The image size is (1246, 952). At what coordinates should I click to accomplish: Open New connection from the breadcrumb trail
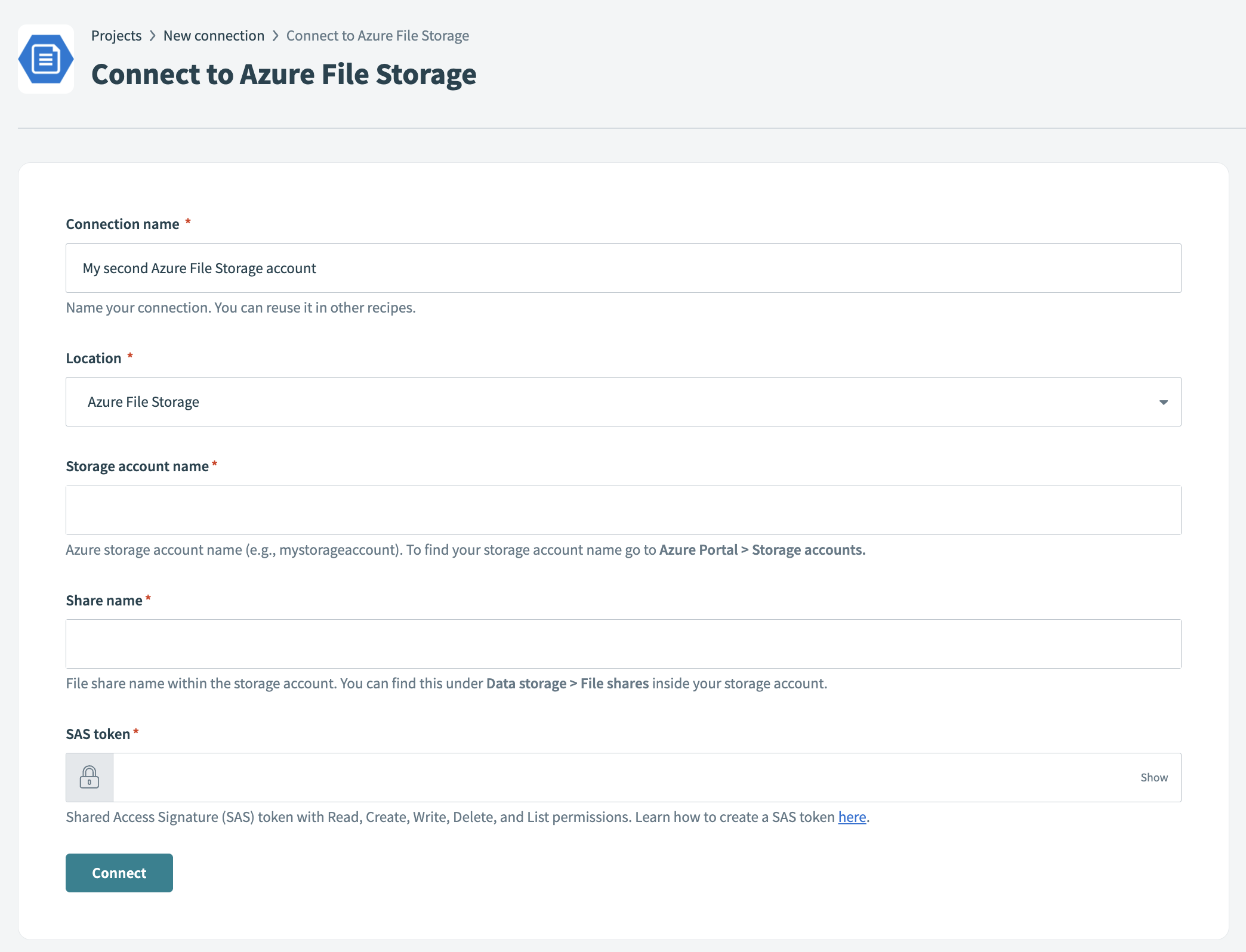[x=214, y=35]
